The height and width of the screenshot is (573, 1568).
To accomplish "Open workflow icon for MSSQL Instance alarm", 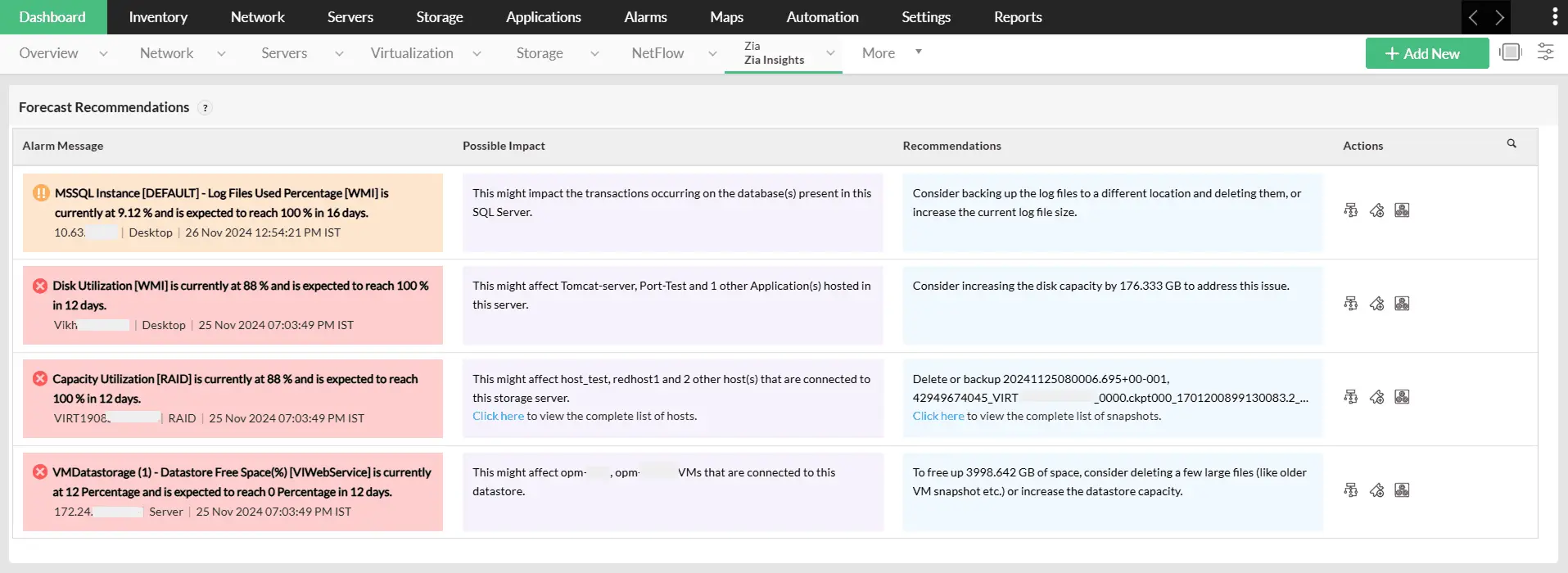I will click(1350, 210).
